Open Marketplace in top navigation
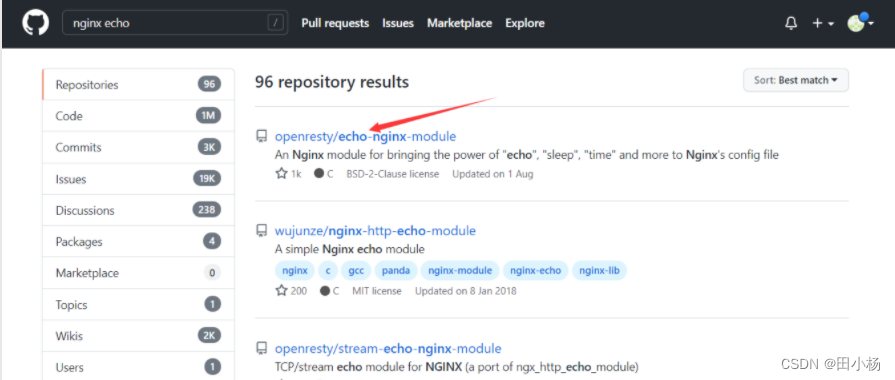Viewport: 895px width, 380px height. (x=459, y=23)
